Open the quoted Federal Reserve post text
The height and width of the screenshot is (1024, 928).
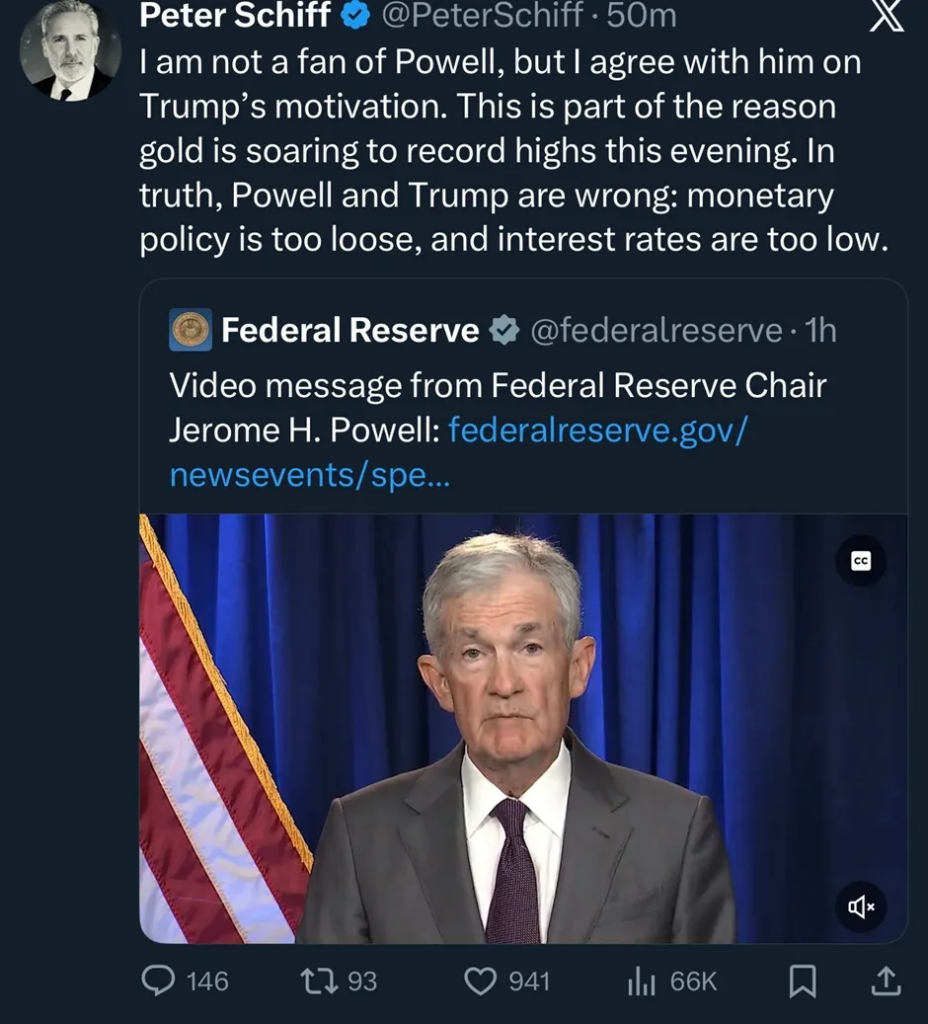[x=497, y=385]
